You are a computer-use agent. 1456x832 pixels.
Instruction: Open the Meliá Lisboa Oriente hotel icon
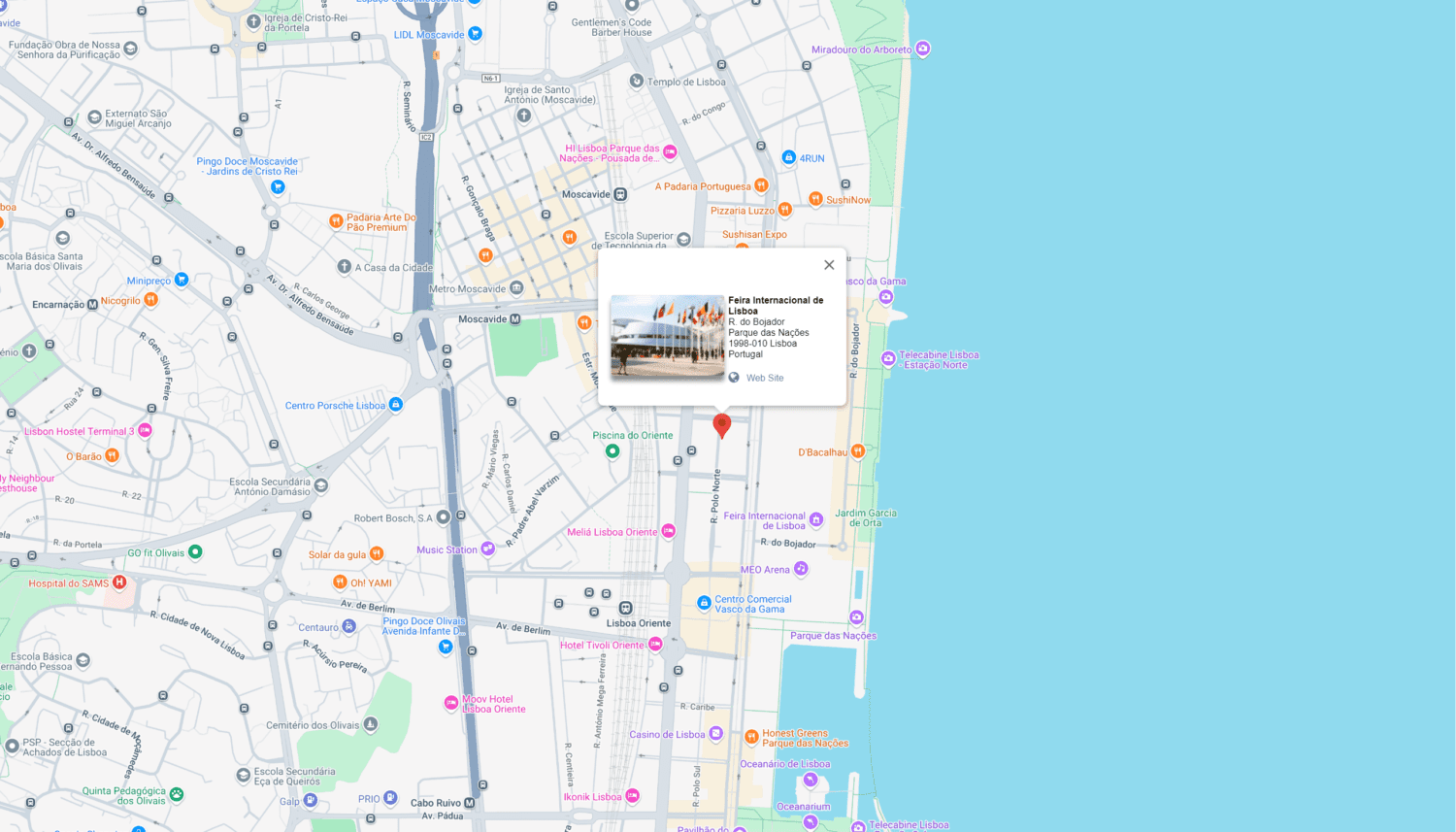click(x=668, y=531)
